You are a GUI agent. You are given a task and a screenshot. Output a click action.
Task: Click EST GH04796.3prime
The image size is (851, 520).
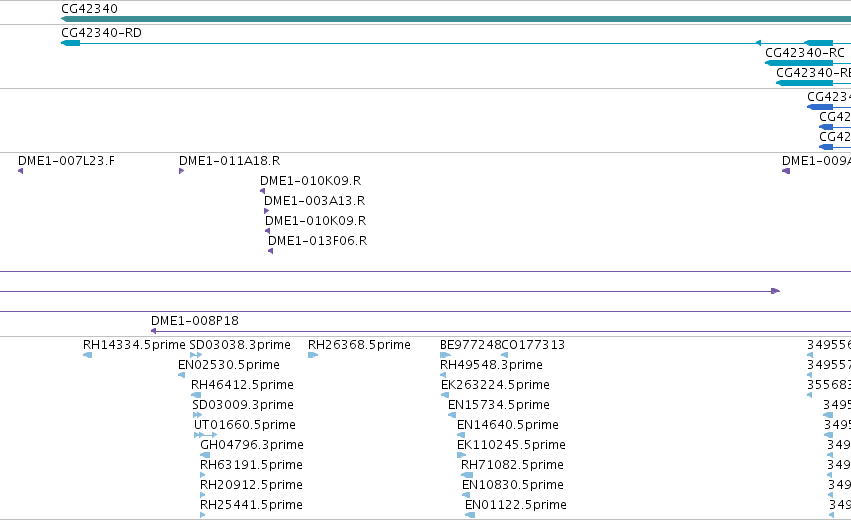pos(252,445)
